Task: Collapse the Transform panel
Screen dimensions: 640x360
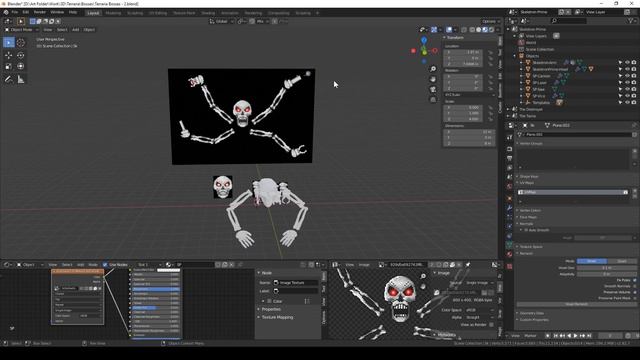Action: [444, 38]
